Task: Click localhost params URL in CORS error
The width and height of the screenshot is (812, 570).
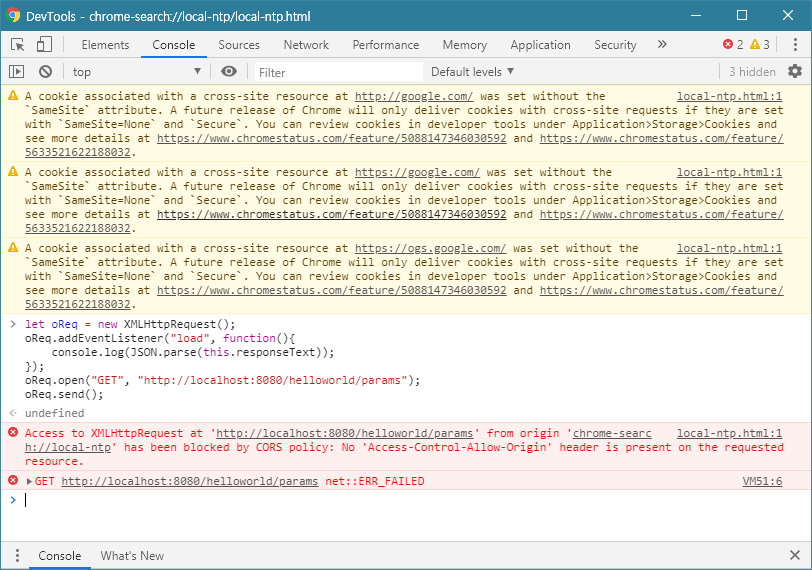Action: point(344,433)
